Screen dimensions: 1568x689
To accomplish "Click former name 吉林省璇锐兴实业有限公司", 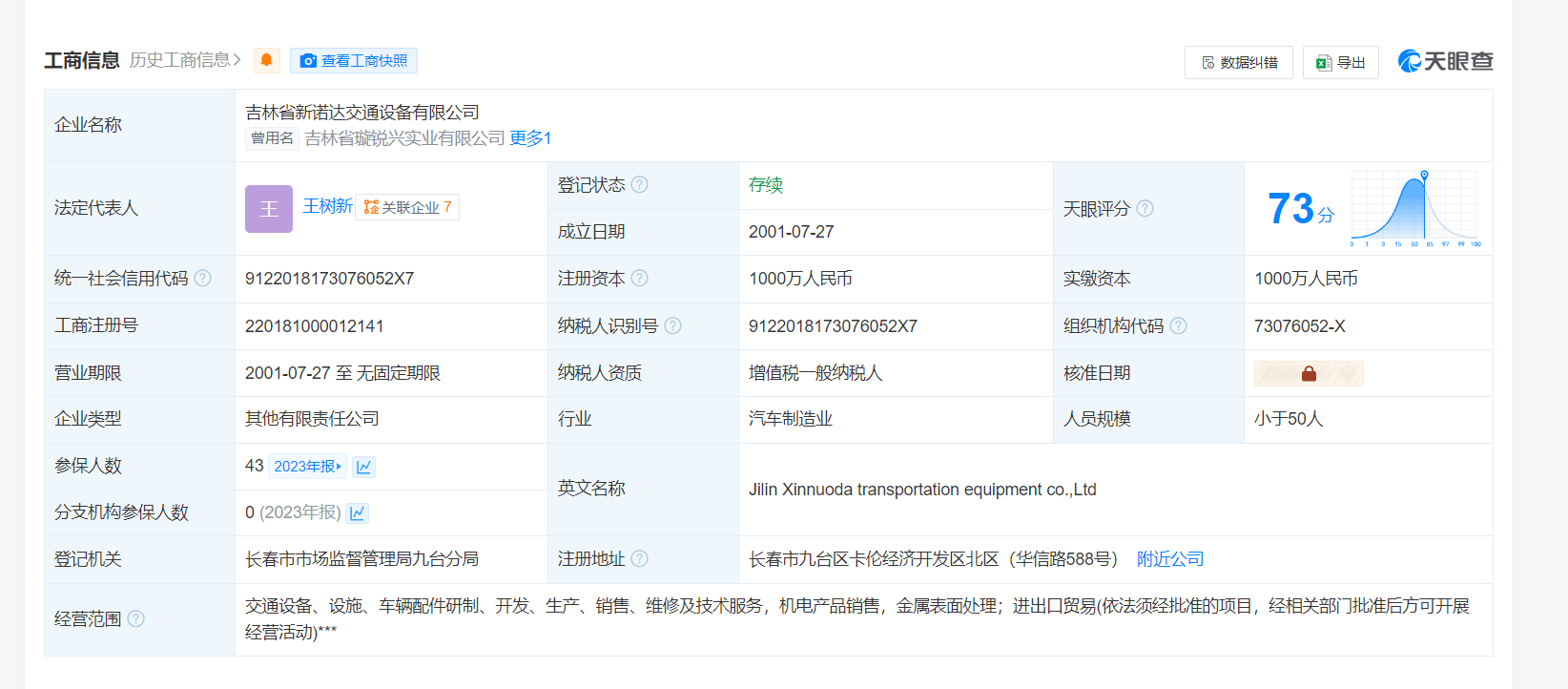I will [404, 138].
